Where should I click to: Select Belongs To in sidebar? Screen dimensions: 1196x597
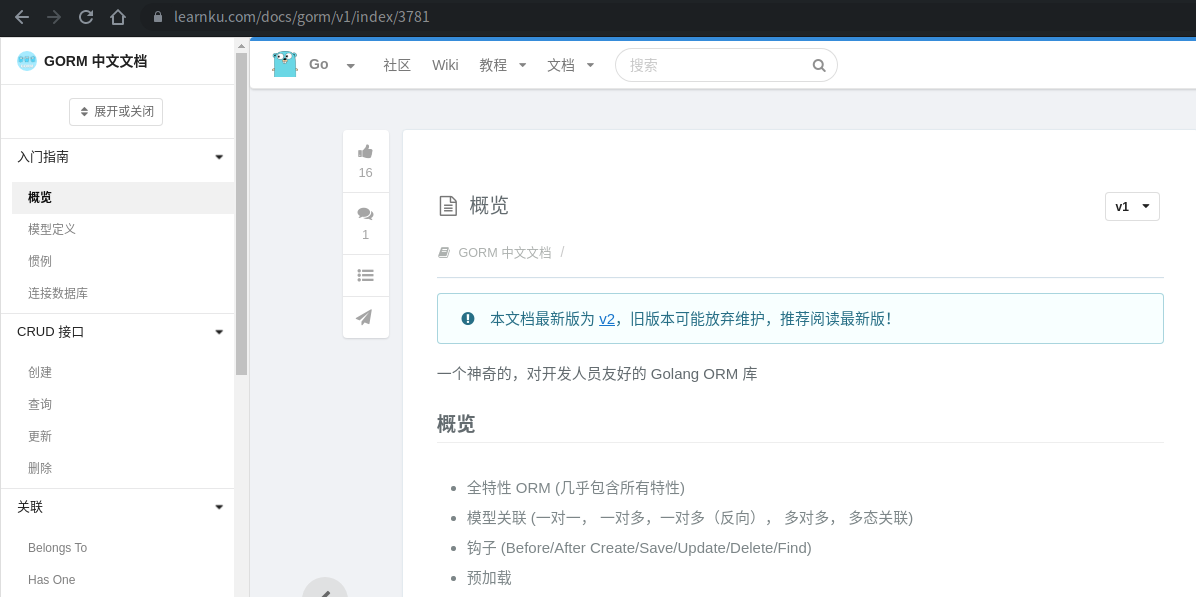click(57, 547)
